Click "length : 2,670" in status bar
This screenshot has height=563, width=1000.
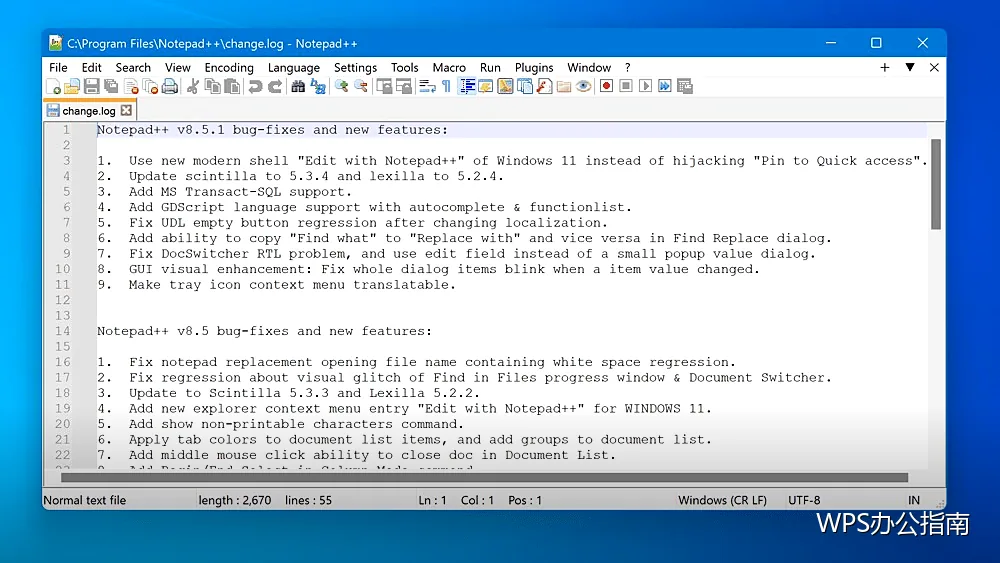pyautogui.click(x=235, y=501)
